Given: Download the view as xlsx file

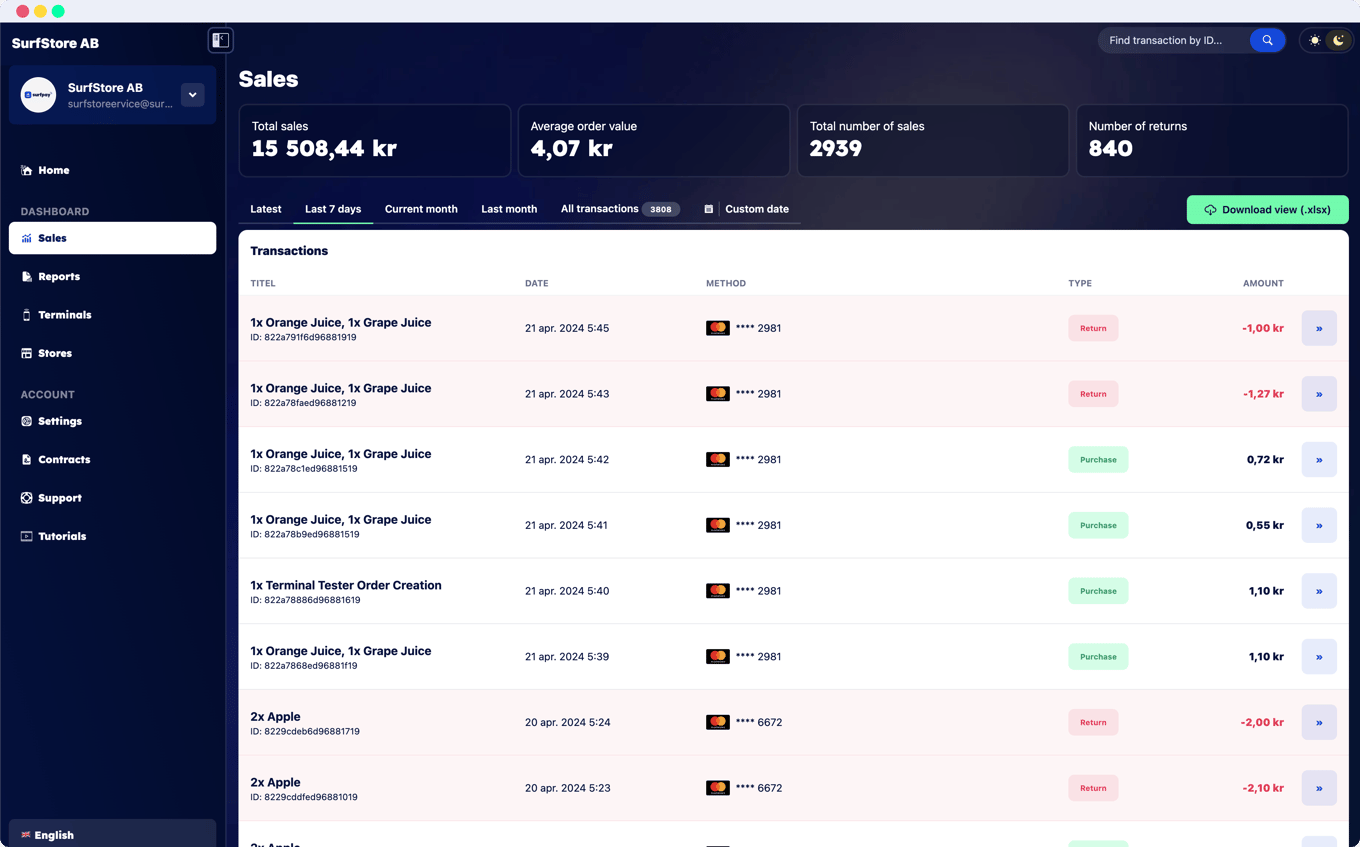Looking at the screenshot, I should [x=1267, y=209].
